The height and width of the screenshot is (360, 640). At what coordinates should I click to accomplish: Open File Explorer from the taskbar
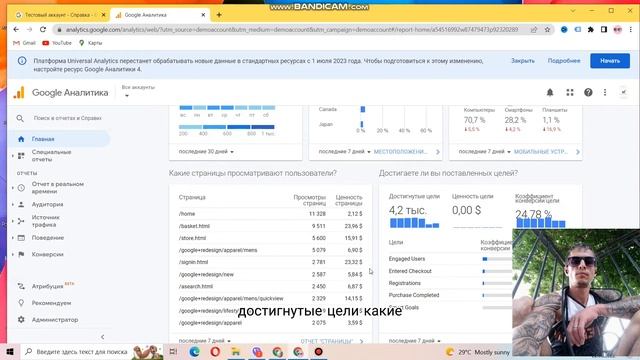pos(236,351)
